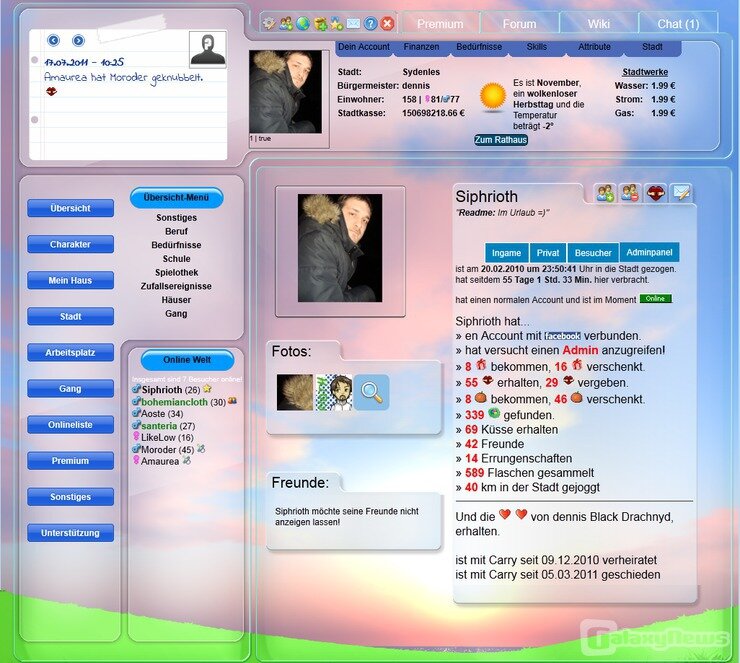Click the red X logout icon

pyautogui.click(x=387, y=23)
